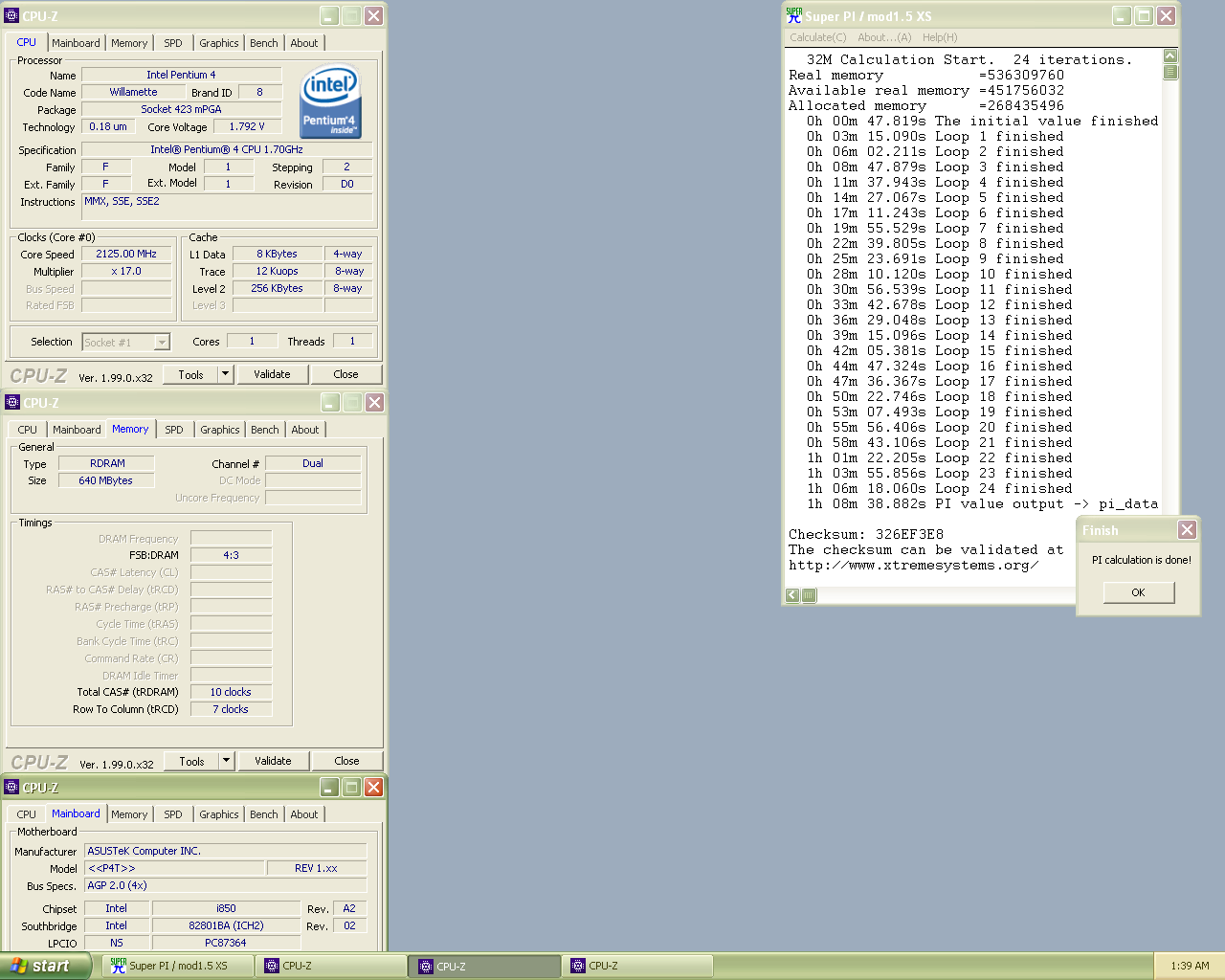This screenshot has height=980, width=1225.
Task: Click the CPU-Z icon in the Mainboard window's title bar
Action: [11, 787]
